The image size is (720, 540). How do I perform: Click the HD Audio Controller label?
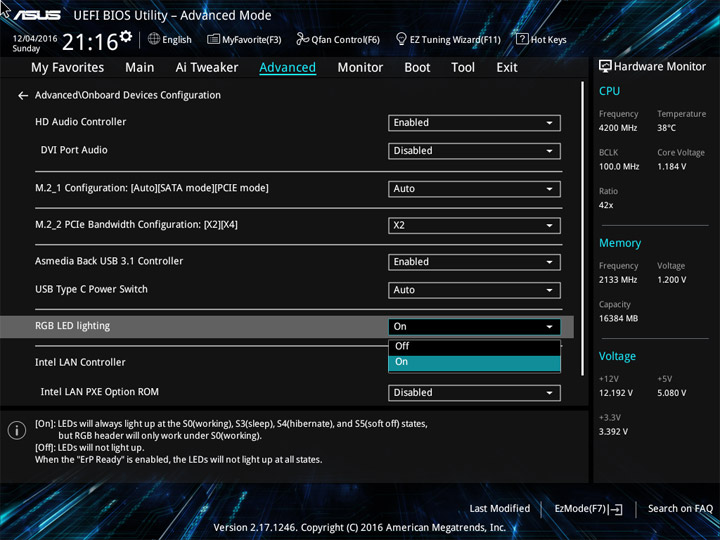(x=80, y=122)
